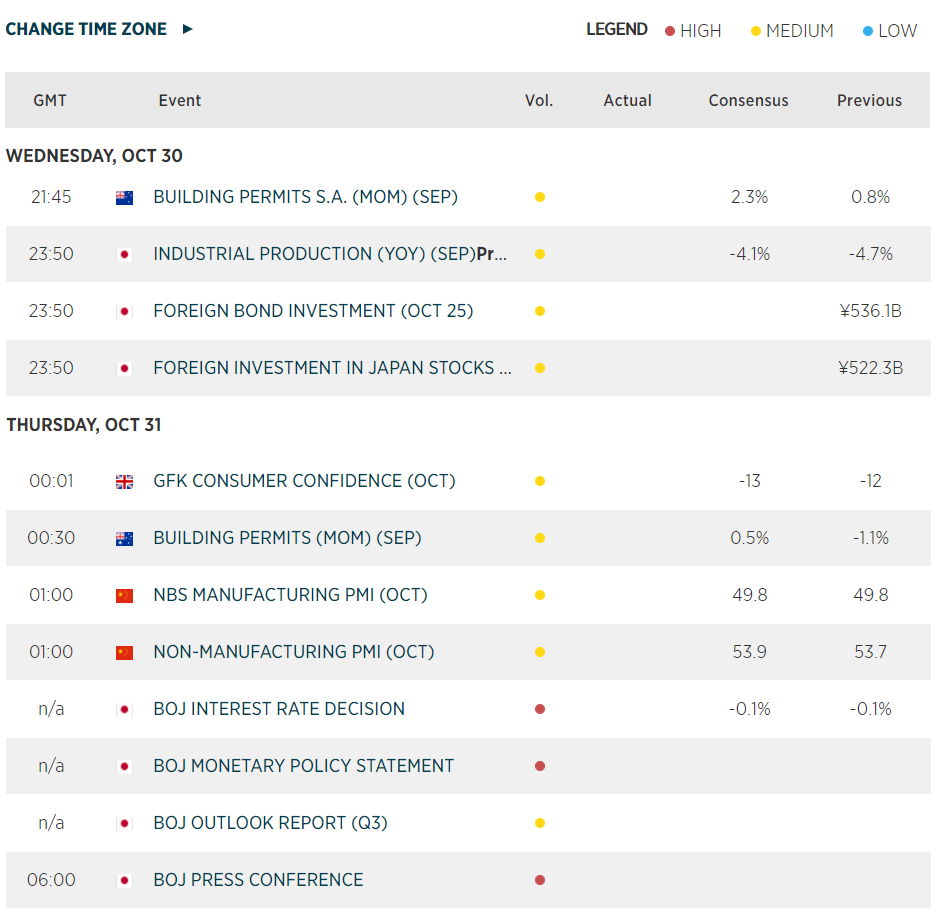936x913 pixels.
Task: Sort by the Consensus column header
Action: (x=748, y=100)
